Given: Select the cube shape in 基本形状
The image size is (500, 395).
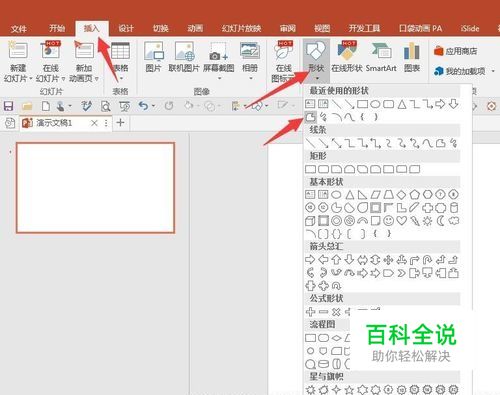Looking at the screenshot, I should [x=310, y=221].
